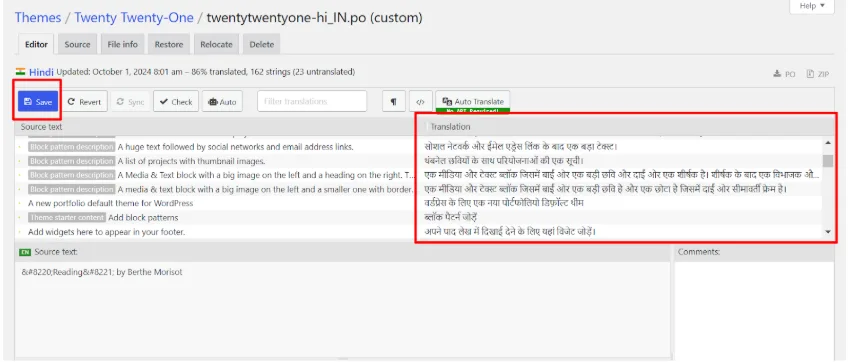Run the Check validation button
Viewport: 848px width, 362px height.
pyautogui.click(x=176, y=102)
